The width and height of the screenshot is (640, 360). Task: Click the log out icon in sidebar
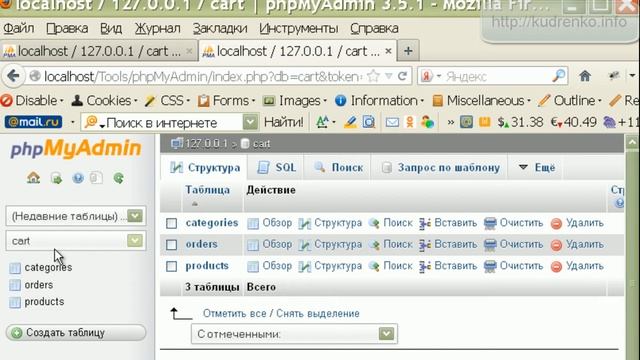(56, 178)
